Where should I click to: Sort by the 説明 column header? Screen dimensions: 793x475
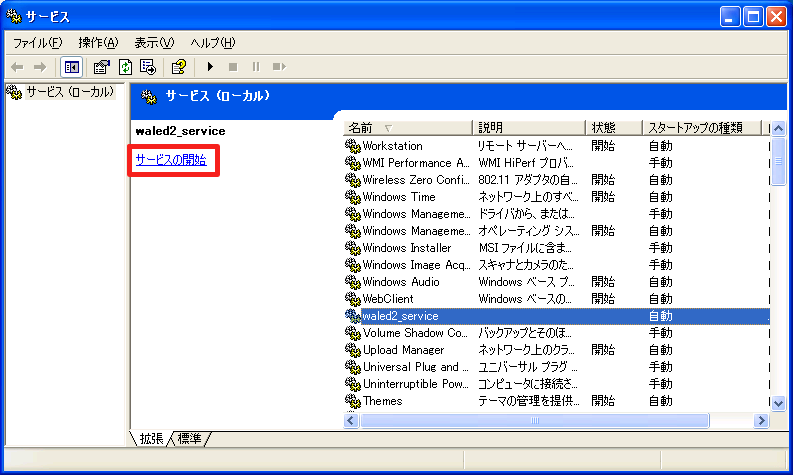click(528, 128)
